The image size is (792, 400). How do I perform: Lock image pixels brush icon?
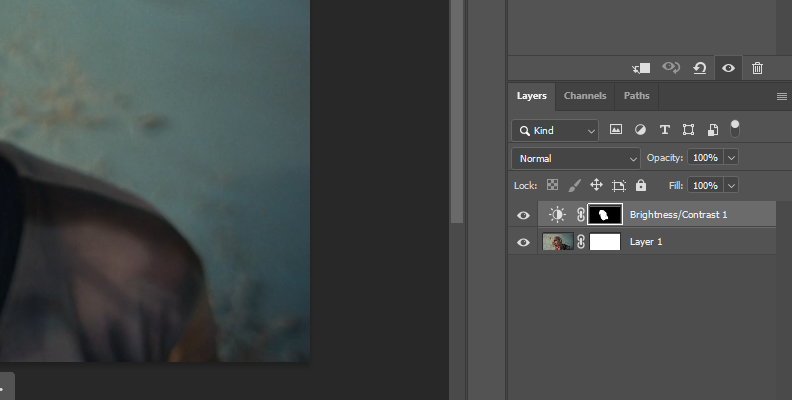tap(574, 185)
